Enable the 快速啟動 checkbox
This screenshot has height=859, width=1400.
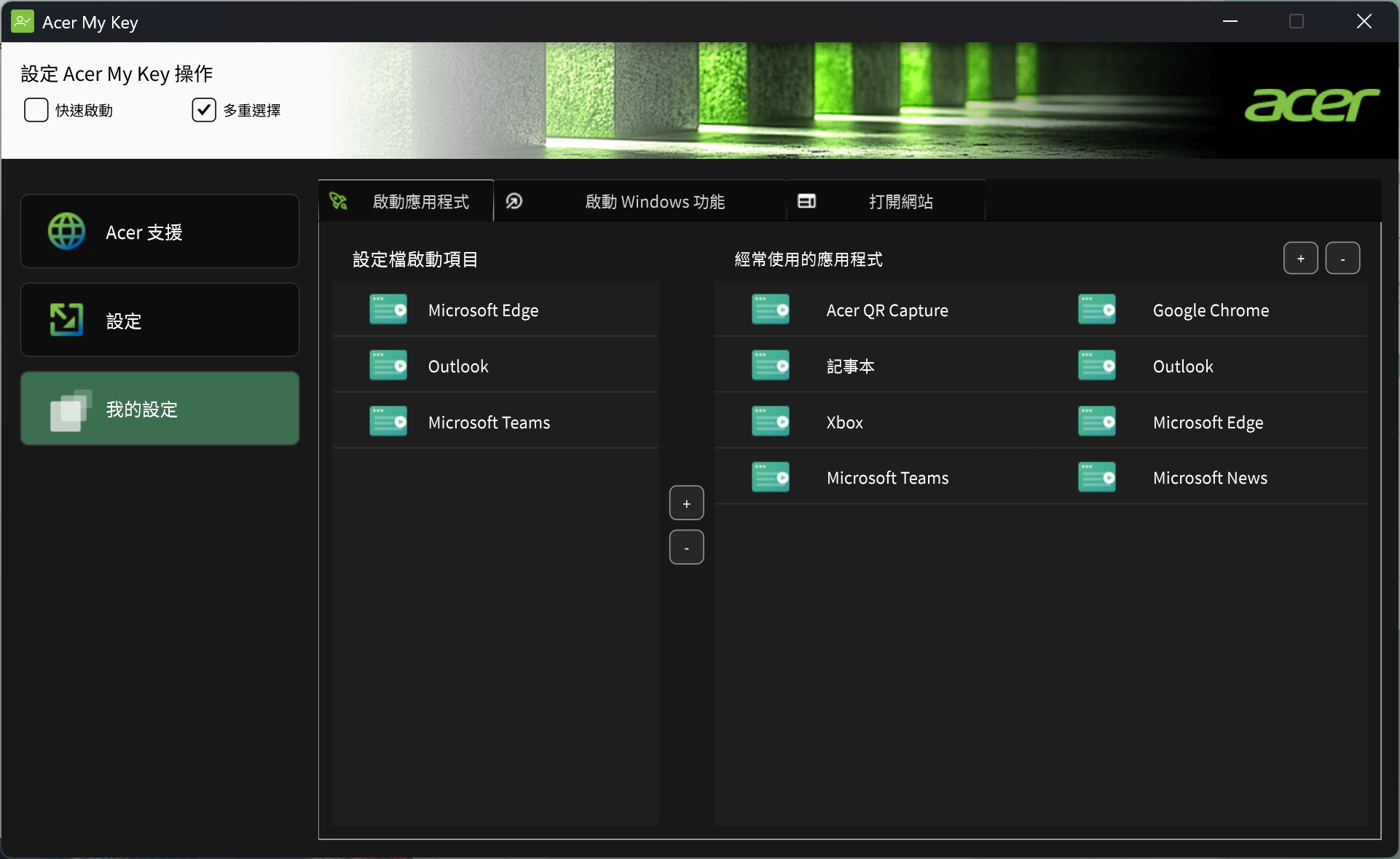point(36,110)
